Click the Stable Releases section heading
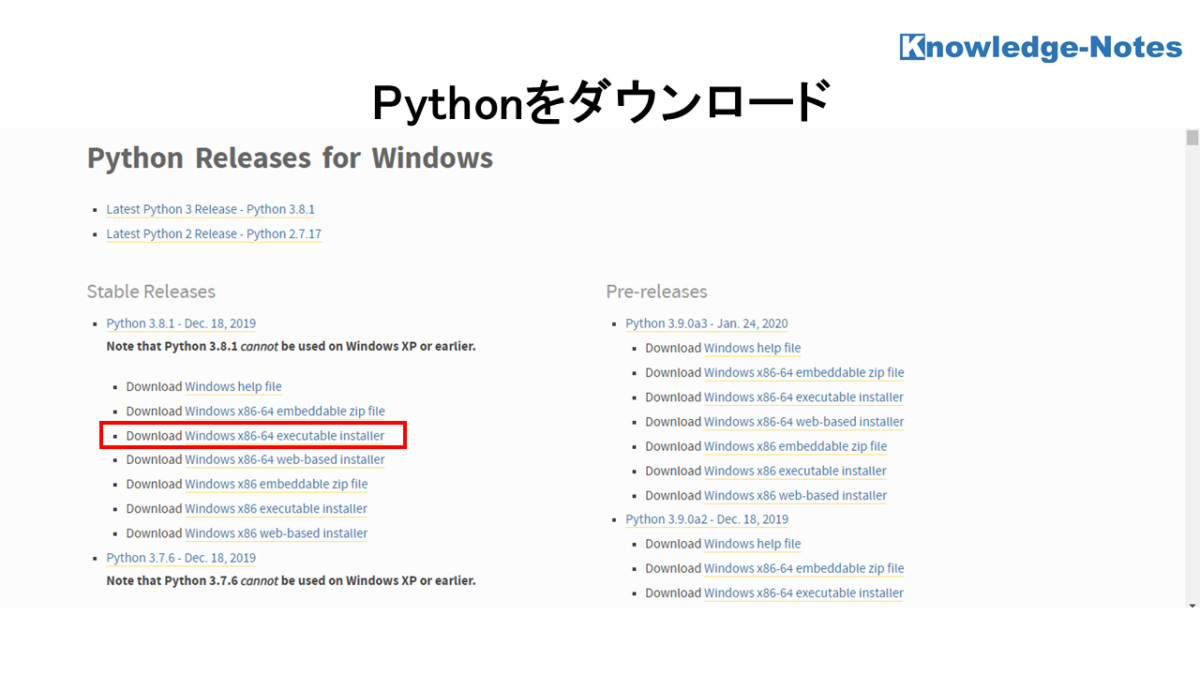This screenshot has height=675, width=1200. (x=151, y=292)
